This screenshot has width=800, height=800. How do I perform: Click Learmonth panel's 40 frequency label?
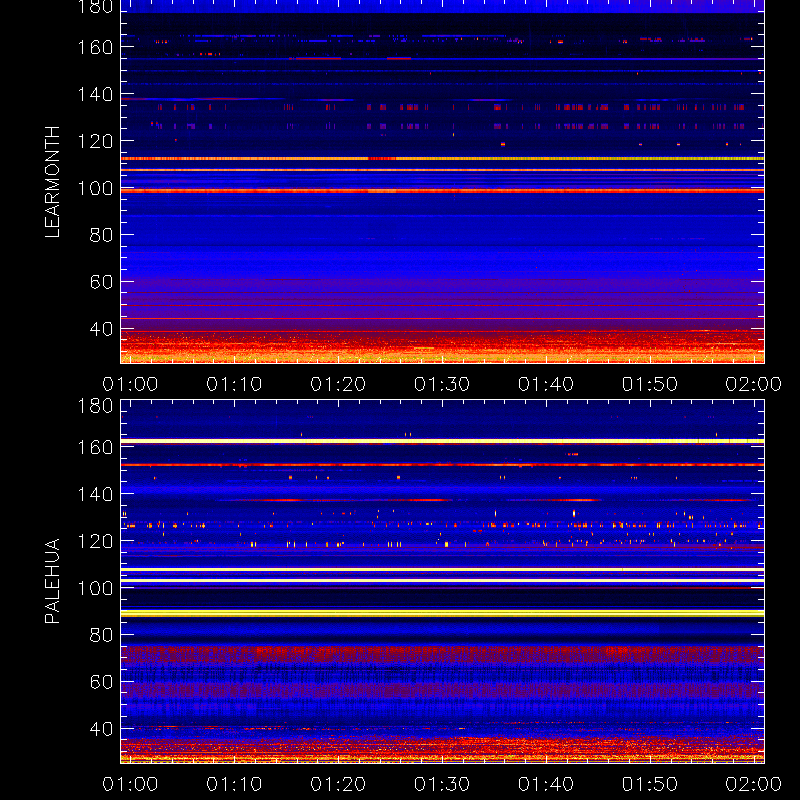(101, 329)
